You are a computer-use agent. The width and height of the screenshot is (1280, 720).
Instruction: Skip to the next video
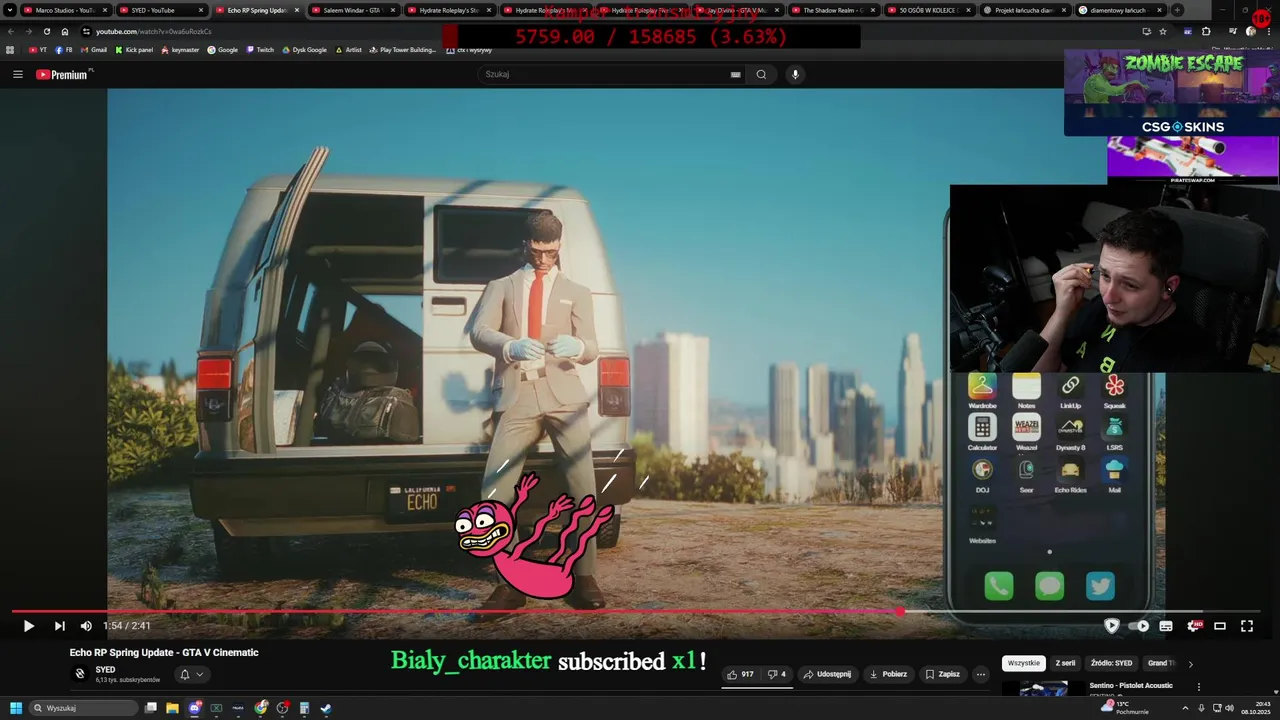point(59,626)
